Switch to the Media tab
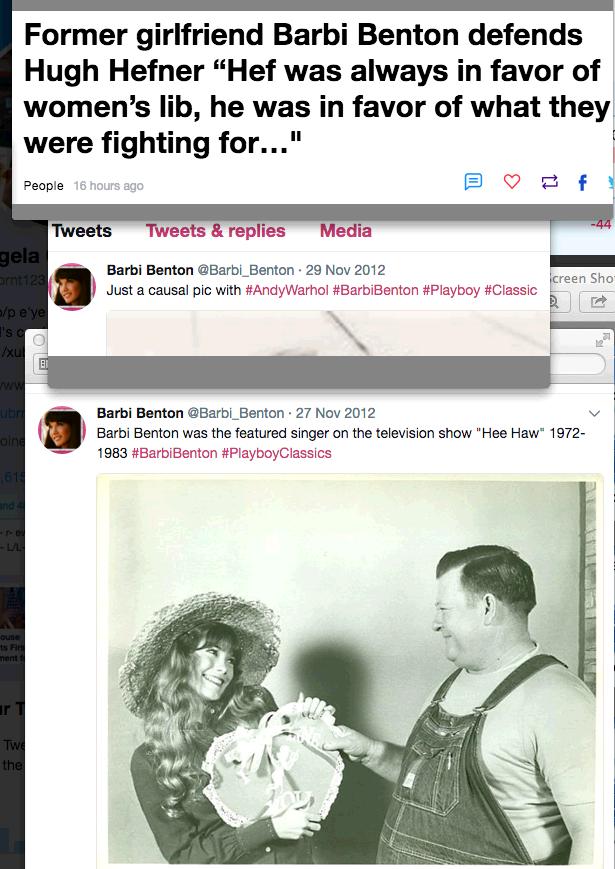The height and width of the screenshot is (869, 615). click(x=346, y=231)
